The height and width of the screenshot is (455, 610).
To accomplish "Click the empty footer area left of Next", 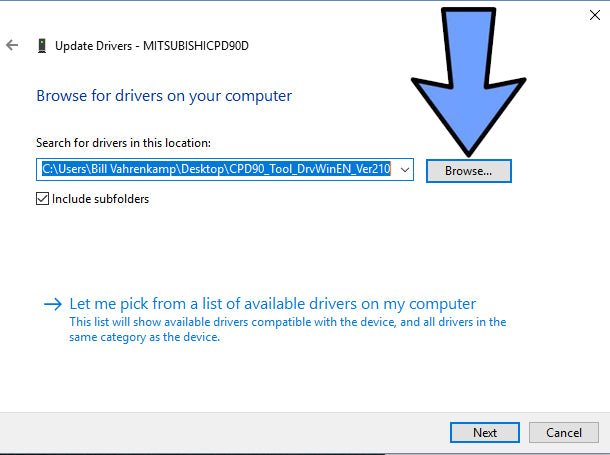I will [x=220, y=433].
